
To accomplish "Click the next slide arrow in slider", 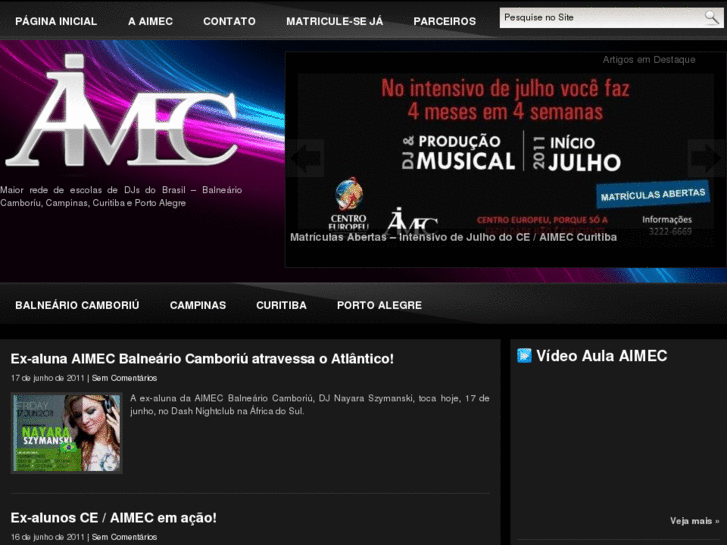I will click(x=707, y=158).
